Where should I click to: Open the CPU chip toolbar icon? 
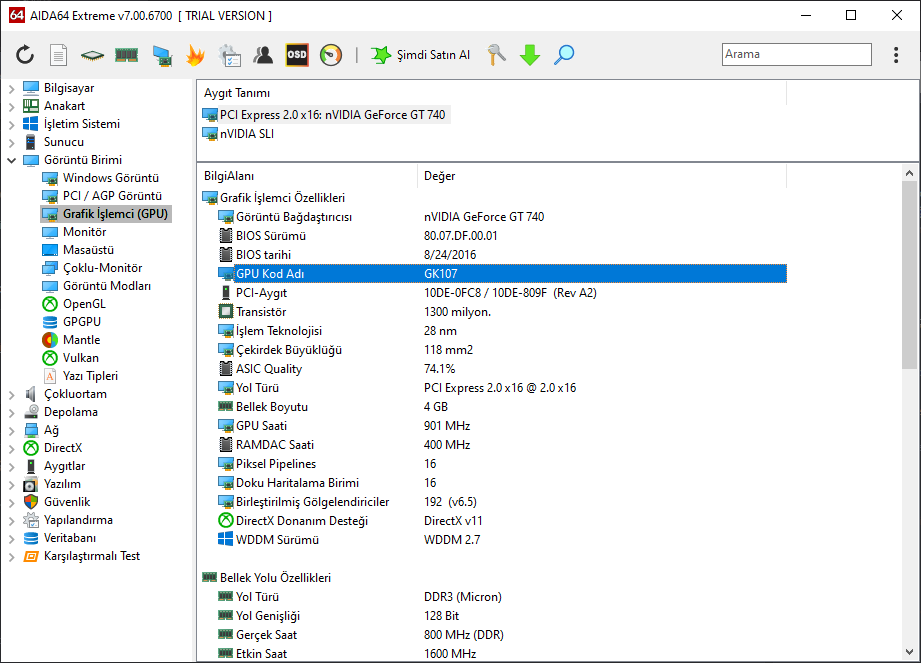[92, 55]
